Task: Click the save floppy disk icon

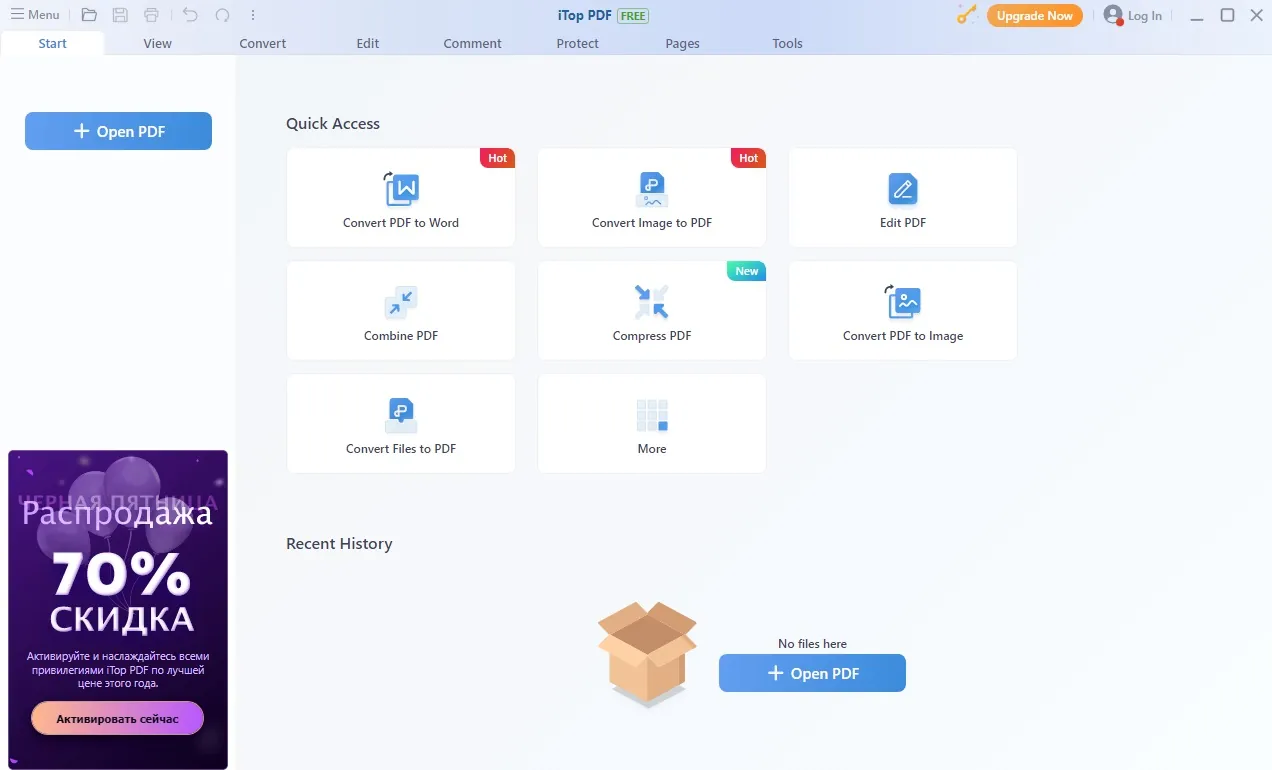Action: [x=120, y=15]
